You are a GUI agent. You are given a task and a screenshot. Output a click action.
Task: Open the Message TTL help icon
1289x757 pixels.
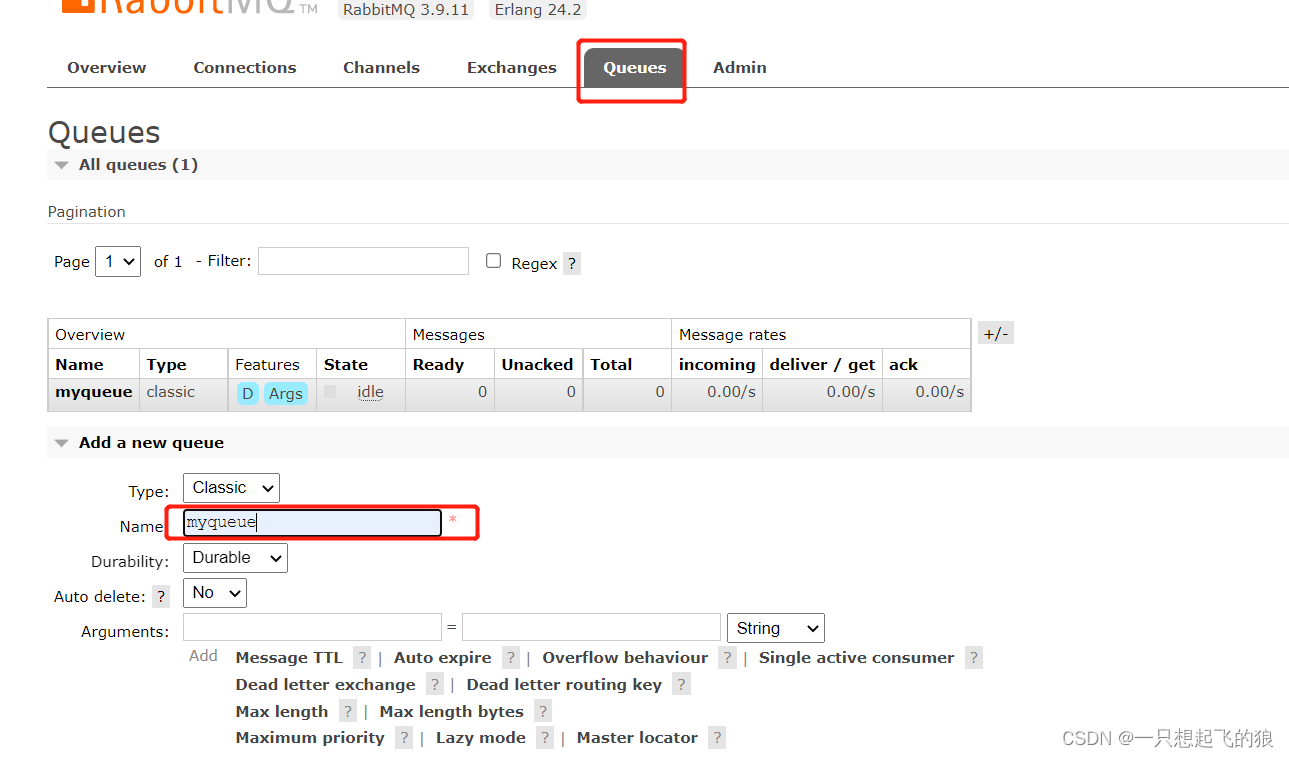click(361, 657)
